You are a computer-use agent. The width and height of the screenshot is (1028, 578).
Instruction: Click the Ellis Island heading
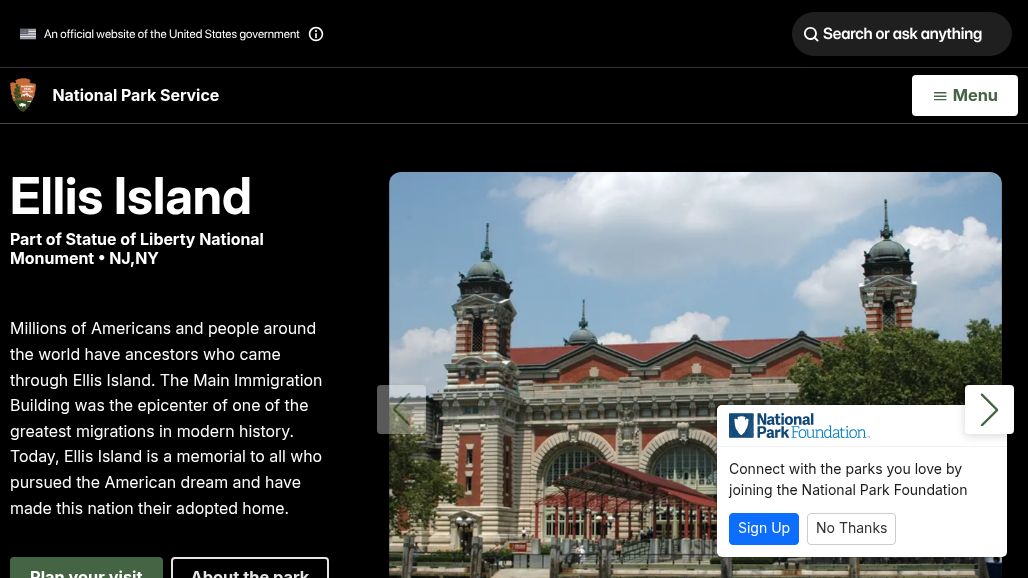pyautogui.click(x=130, y=197)
